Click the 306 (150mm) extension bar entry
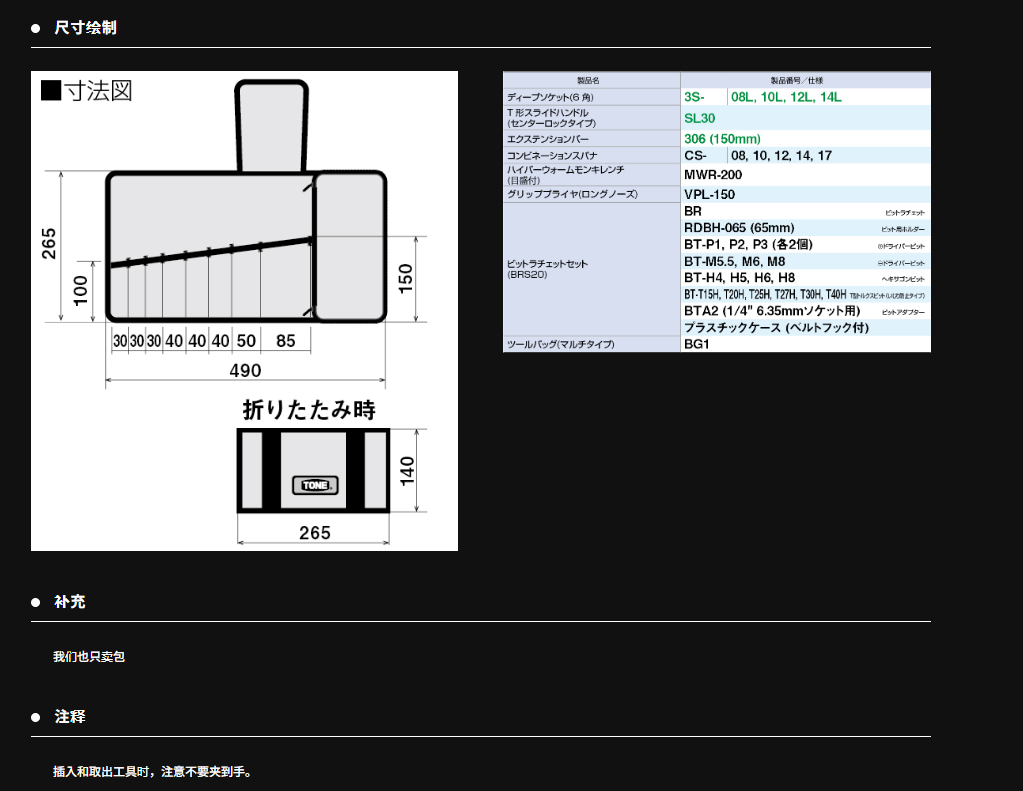 (x=722, y=138)
